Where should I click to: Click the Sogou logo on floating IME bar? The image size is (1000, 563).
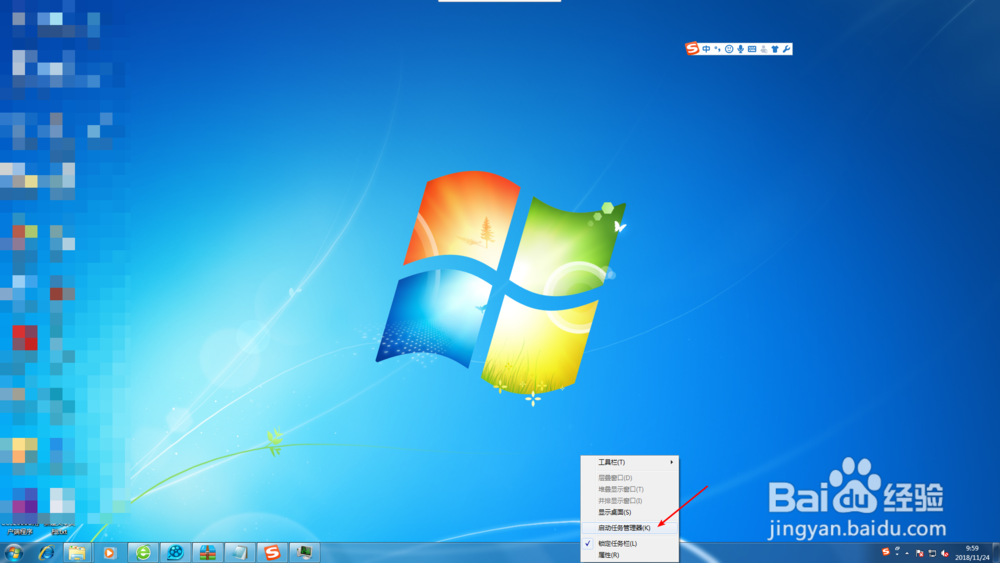coord(692,48)
